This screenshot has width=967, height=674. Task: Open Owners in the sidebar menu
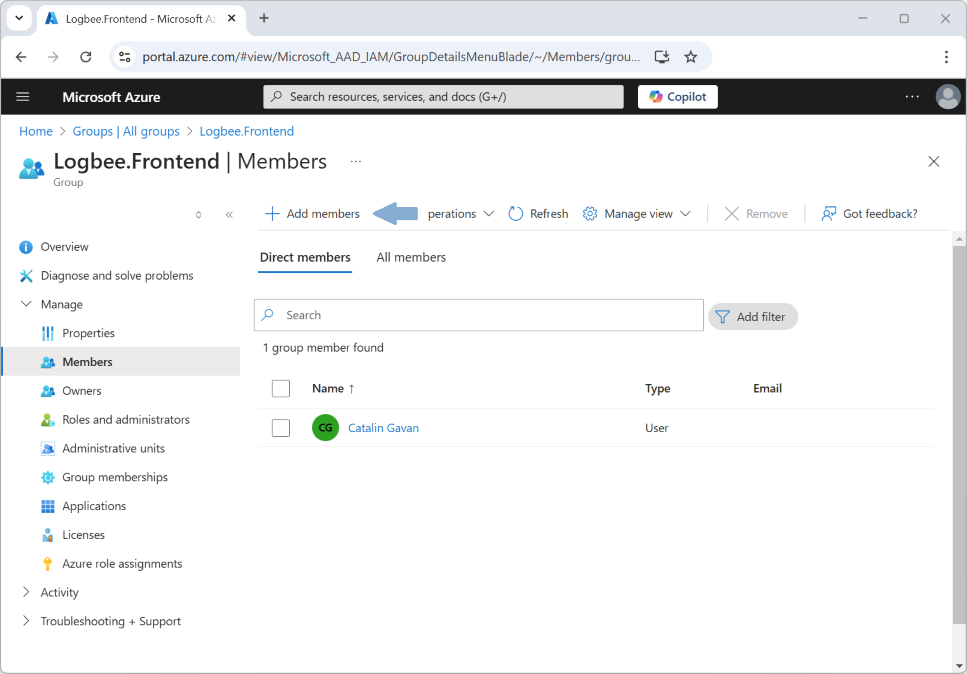pos(81,391)
